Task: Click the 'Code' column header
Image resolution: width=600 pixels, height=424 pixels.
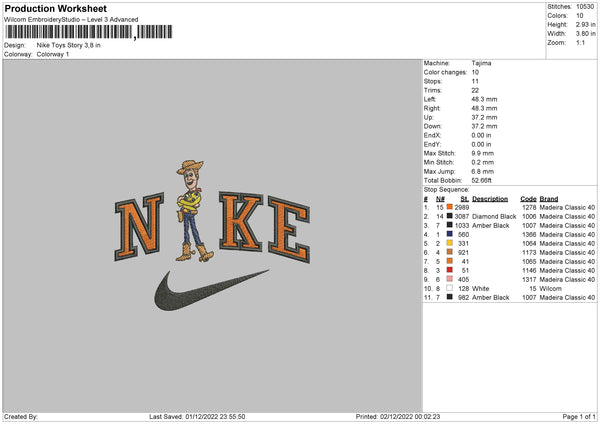Action: point(528,199)
